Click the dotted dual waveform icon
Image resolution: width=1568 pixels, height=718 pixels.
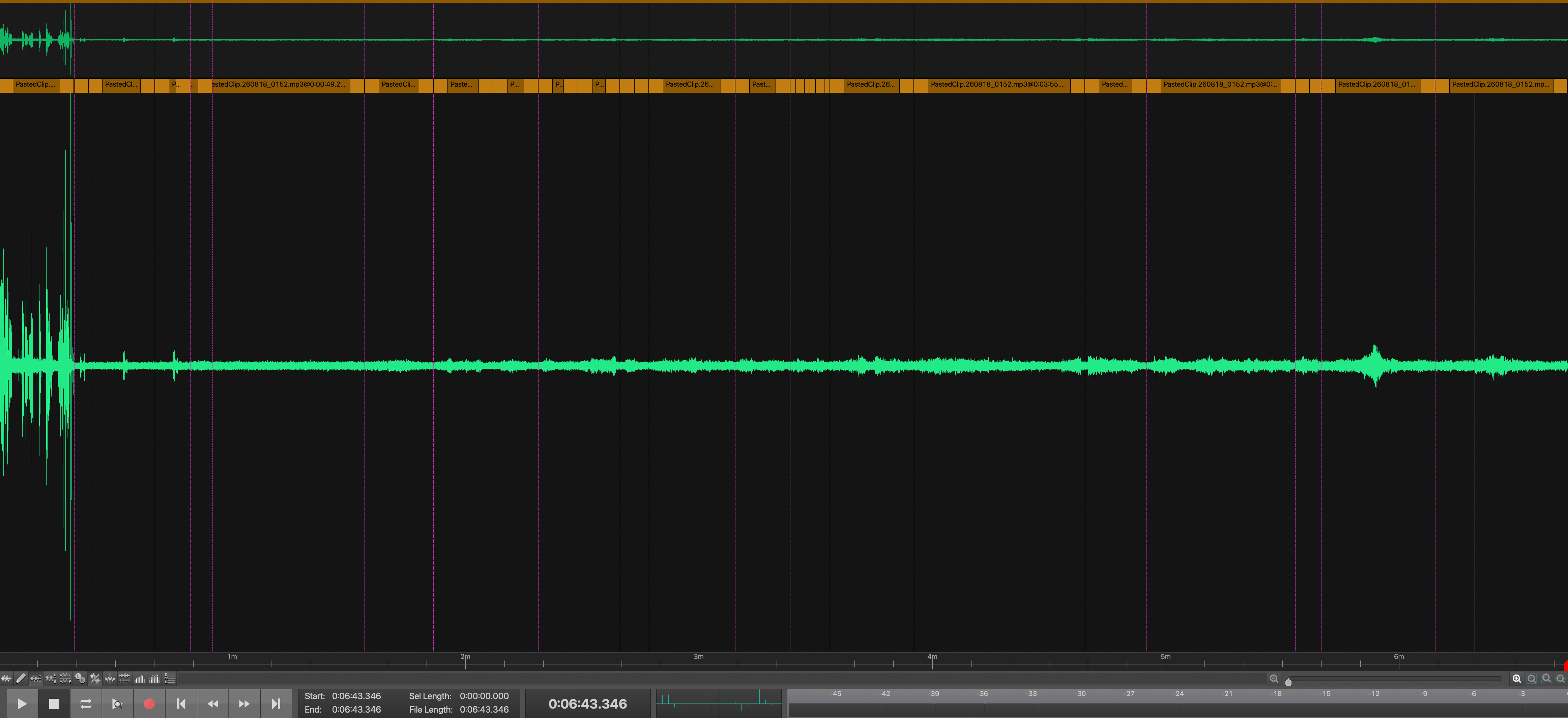coord(125,679)
